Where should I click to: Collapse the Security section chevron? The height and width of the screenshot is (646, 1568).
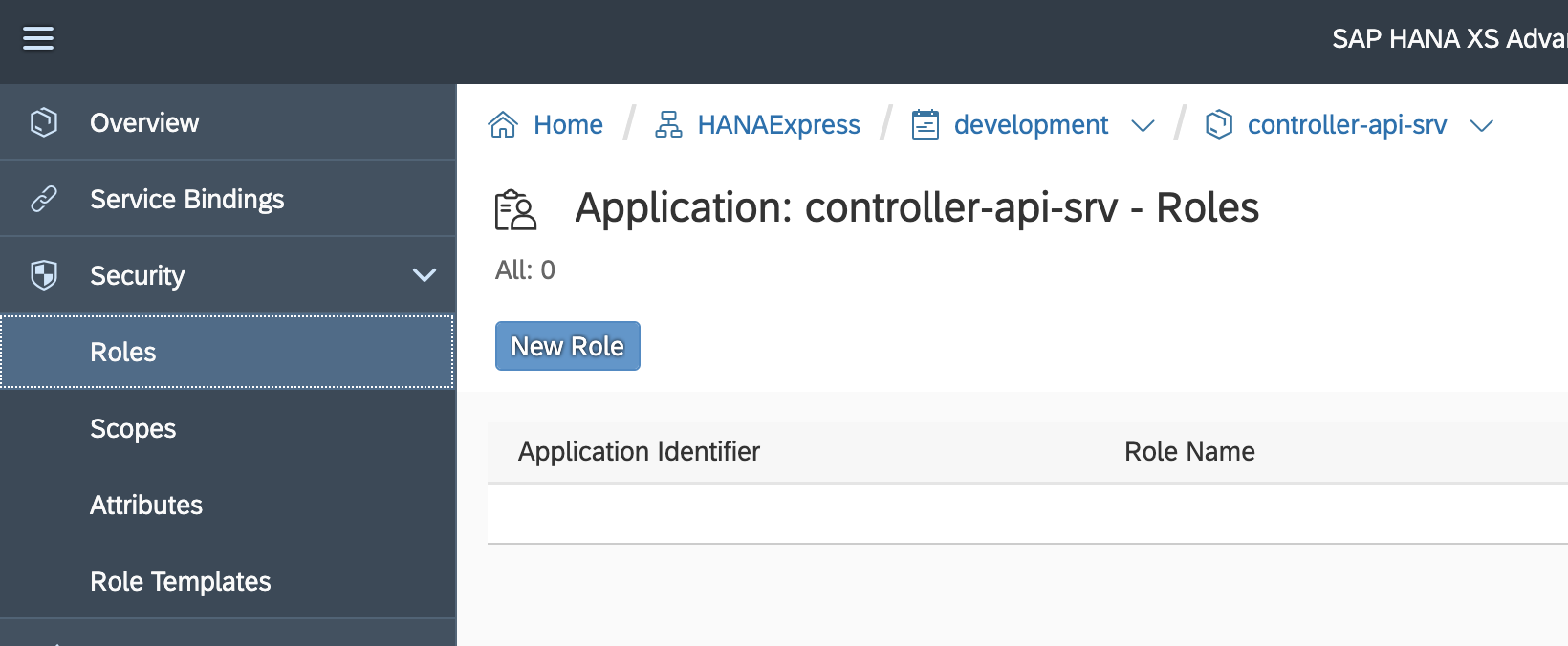pyautogui.click(x=425, y=275)
